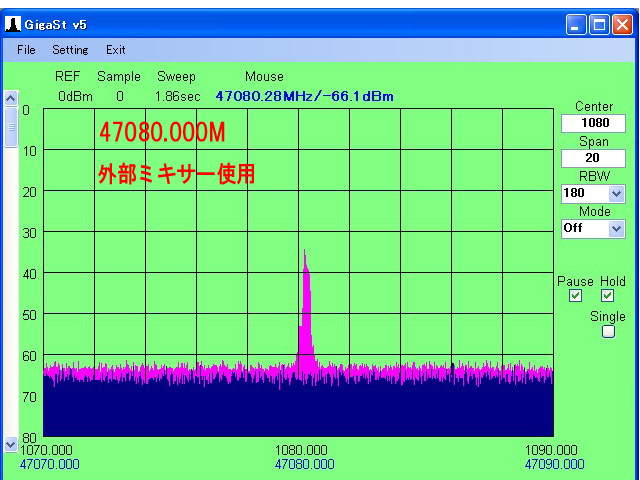The image size is (640, 480).
Task: Open the RBW dropdown showing 180
Action: click(x=616, y=193)
